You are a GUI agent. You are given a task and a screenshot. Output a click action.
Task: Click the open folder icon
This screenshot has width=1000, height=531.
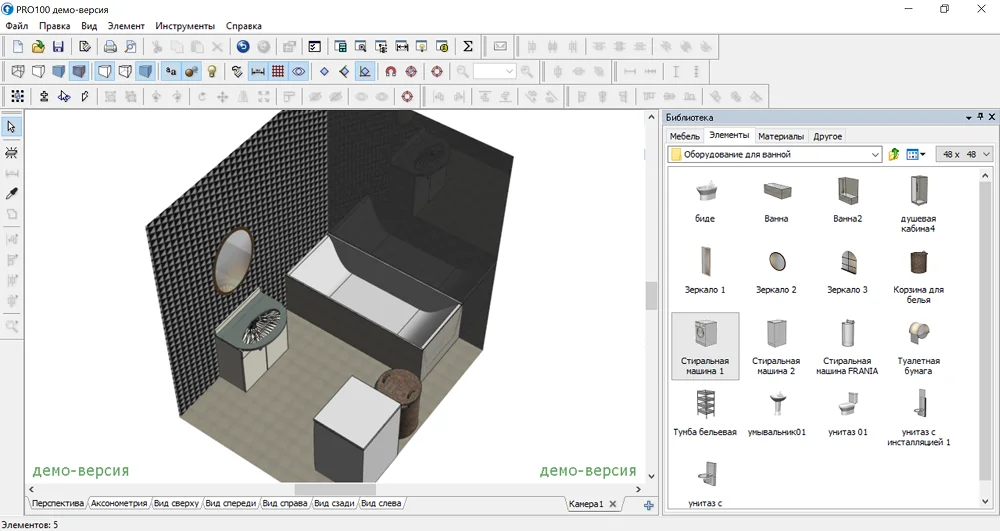(x=38, y=47)
